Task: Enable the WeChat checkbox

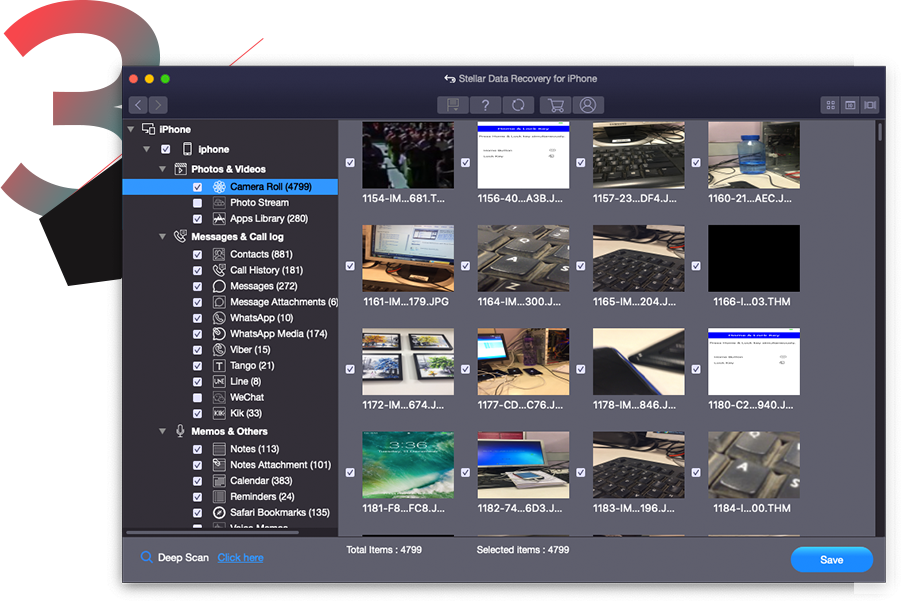Action: point(199,397)
